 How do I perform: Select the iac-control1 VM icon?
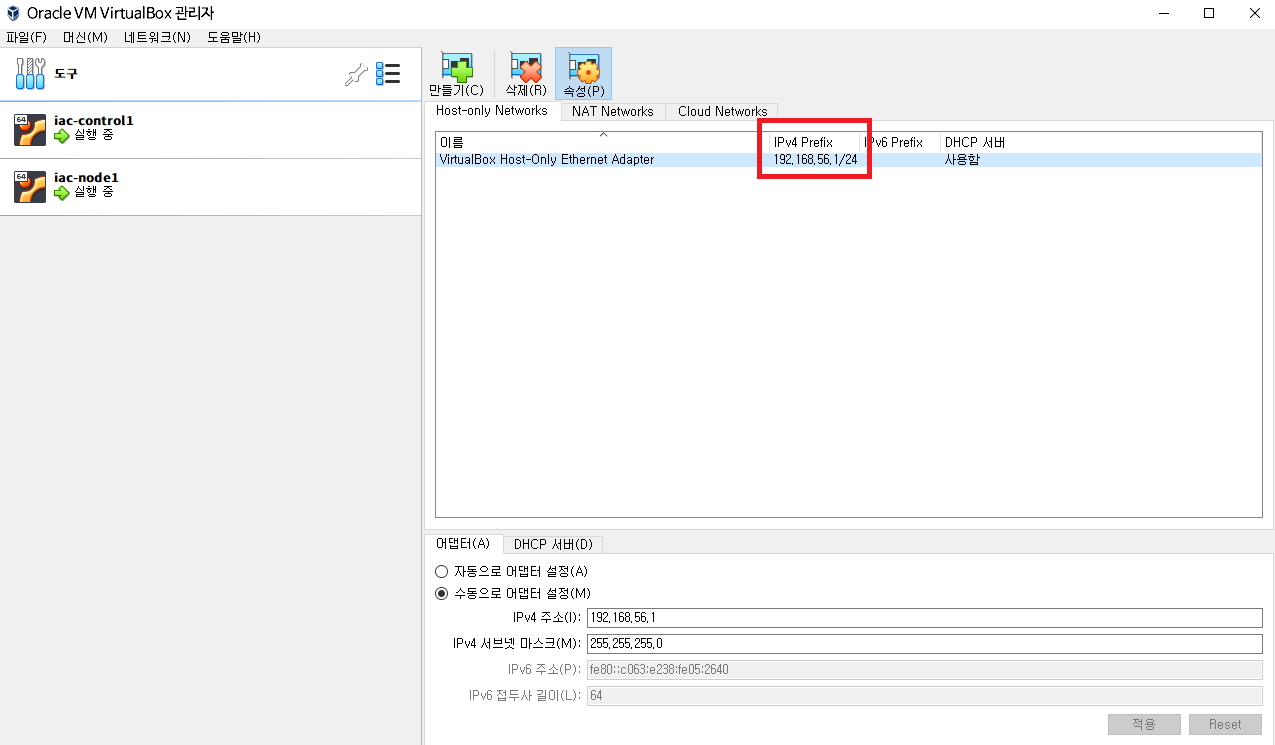point(30,130)
